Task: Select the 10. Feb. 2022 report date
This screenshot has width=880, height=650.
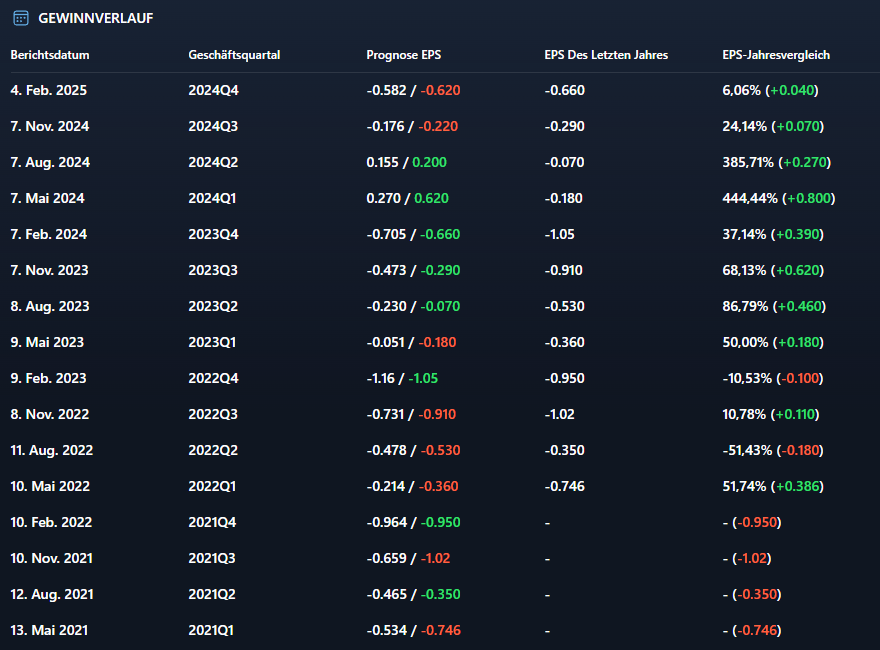Action: tap(52, 522)
